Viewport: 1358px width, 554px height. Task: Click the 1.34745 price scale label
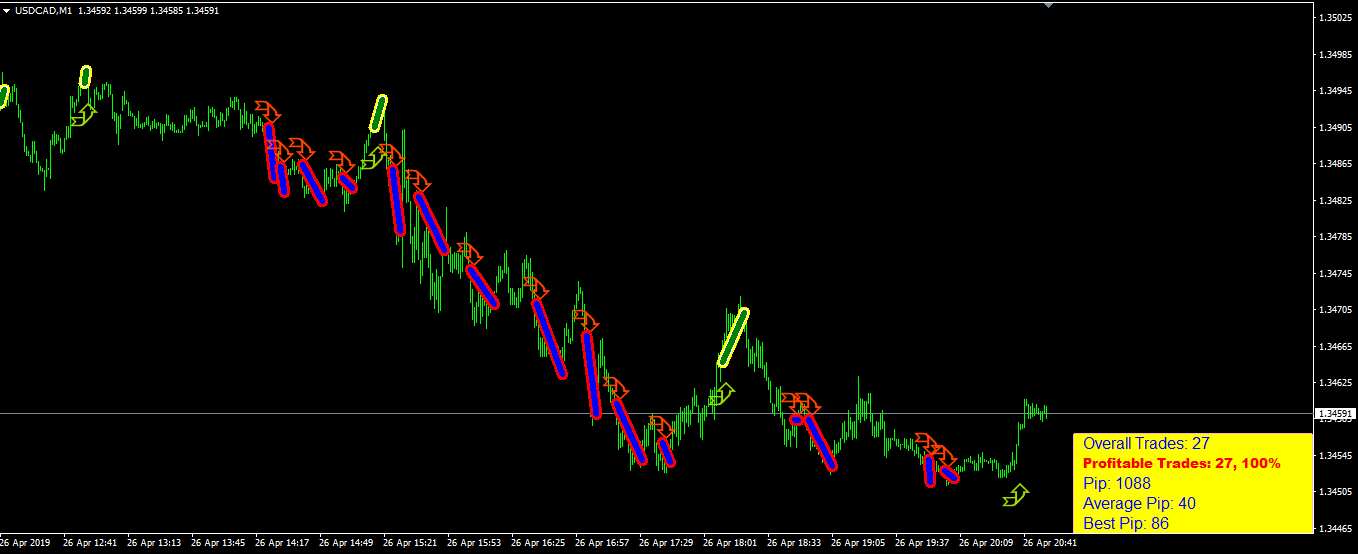pos(1334,274)
